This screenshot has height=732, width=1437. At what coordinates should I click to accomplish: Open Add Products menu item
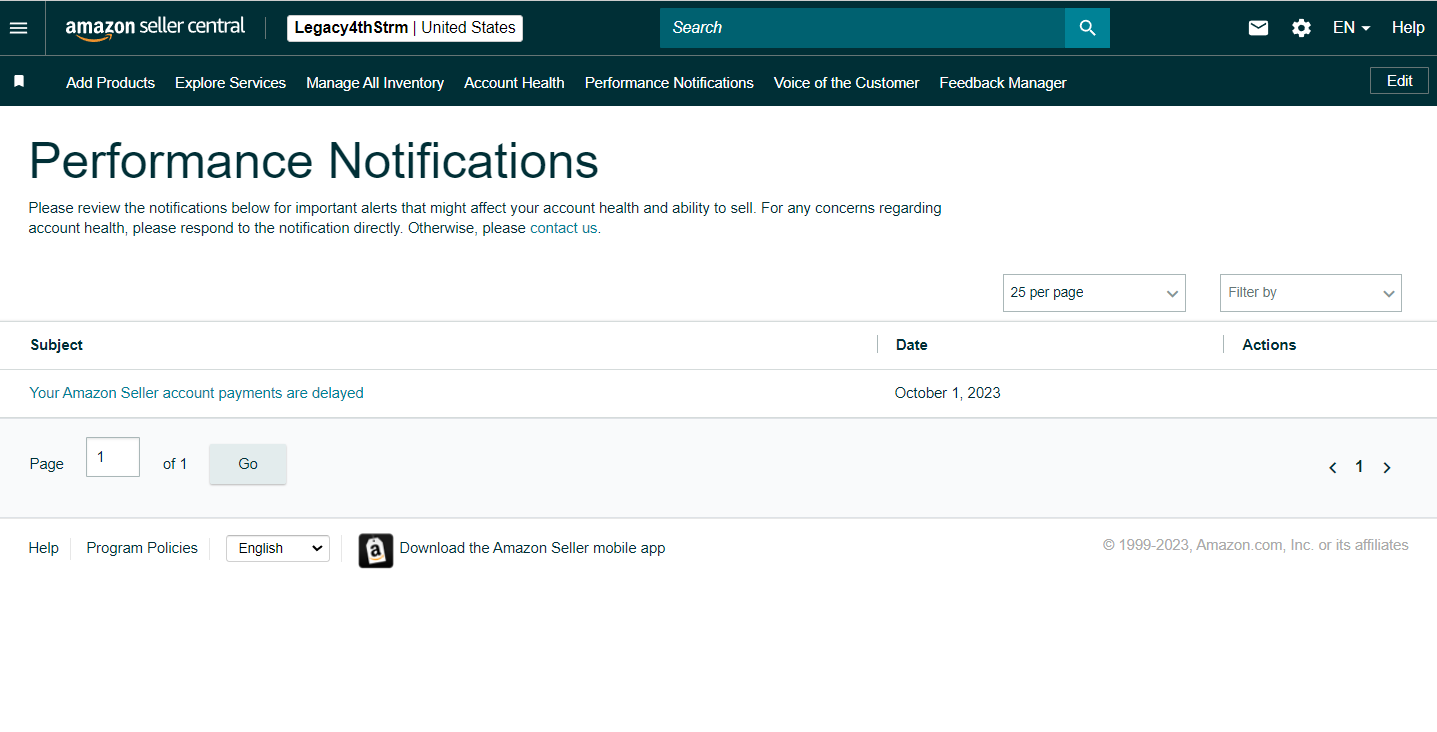[110, 83]
